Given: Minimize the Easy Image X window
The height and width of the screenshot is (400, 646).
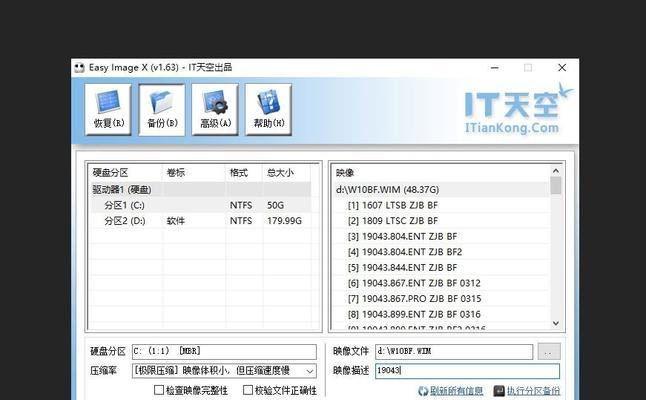Looking at the screenshot, I should 495,68.
